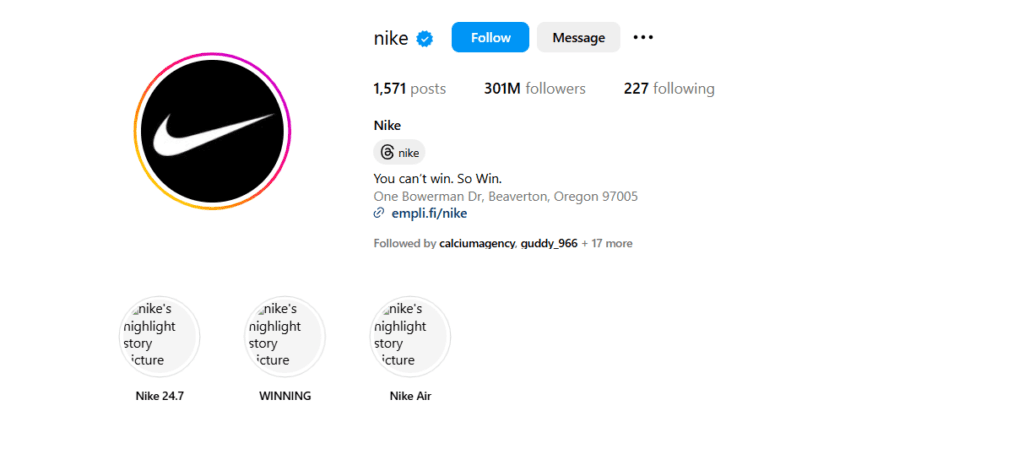Image resolution: width=1024 pixels, height=454 pixels.
Task: View Nike's story via the swoosh profile picture
Action: tap(213, 131)
